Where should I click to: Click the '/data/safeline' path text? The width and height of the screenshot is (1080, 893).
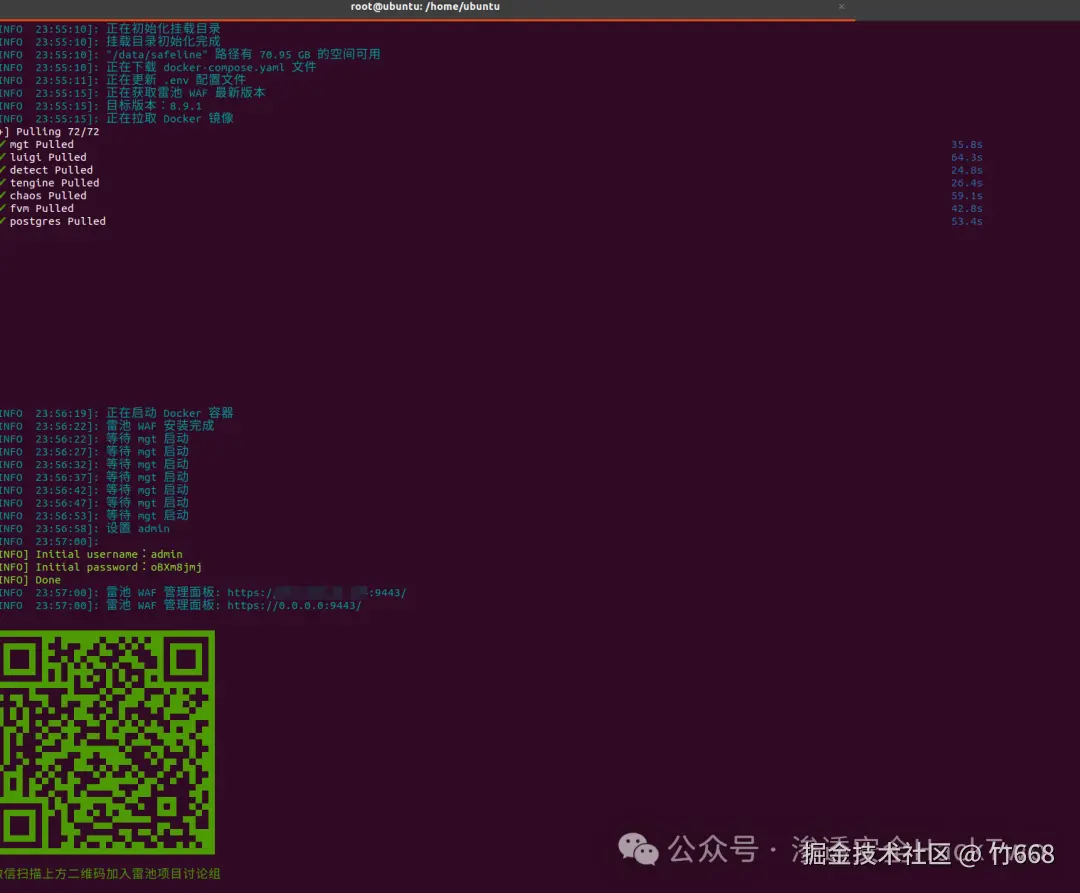(156, 54)
